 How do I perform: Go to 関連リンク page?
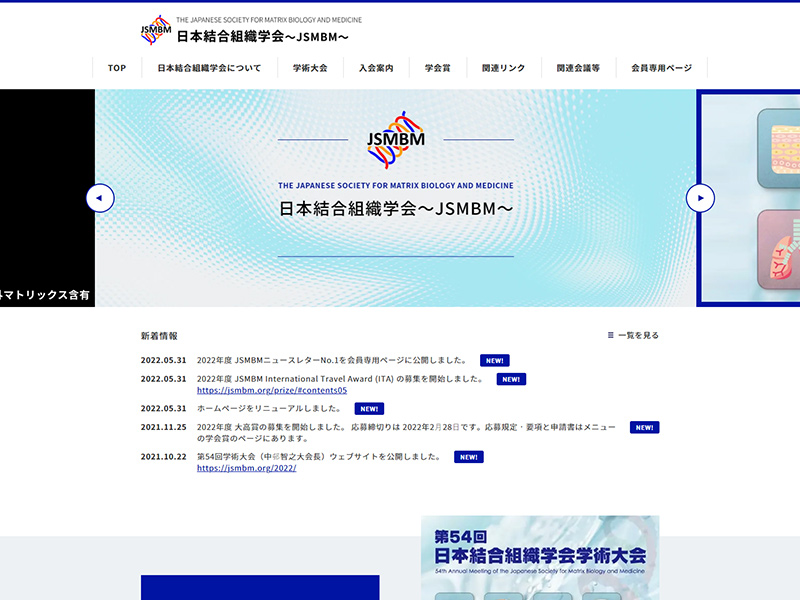503,68
